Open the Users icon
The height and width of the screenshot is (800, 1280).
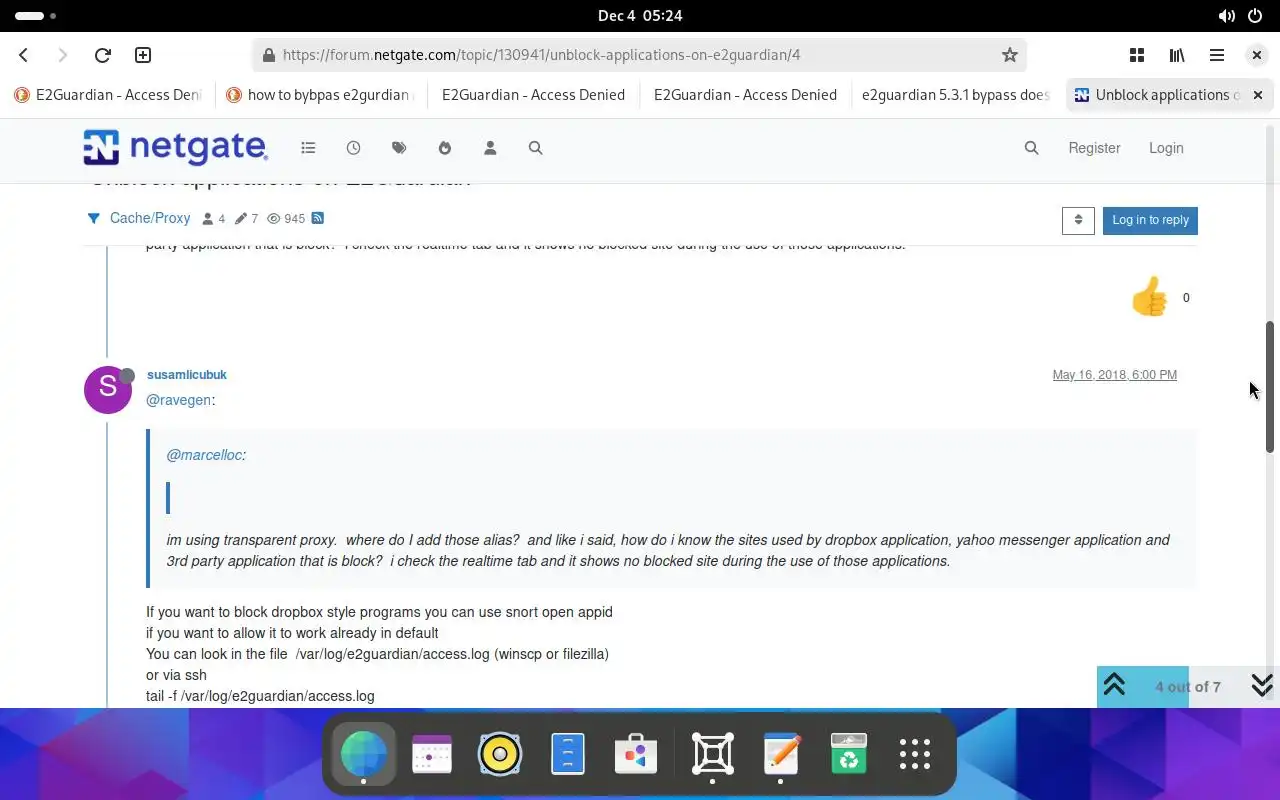490,148
